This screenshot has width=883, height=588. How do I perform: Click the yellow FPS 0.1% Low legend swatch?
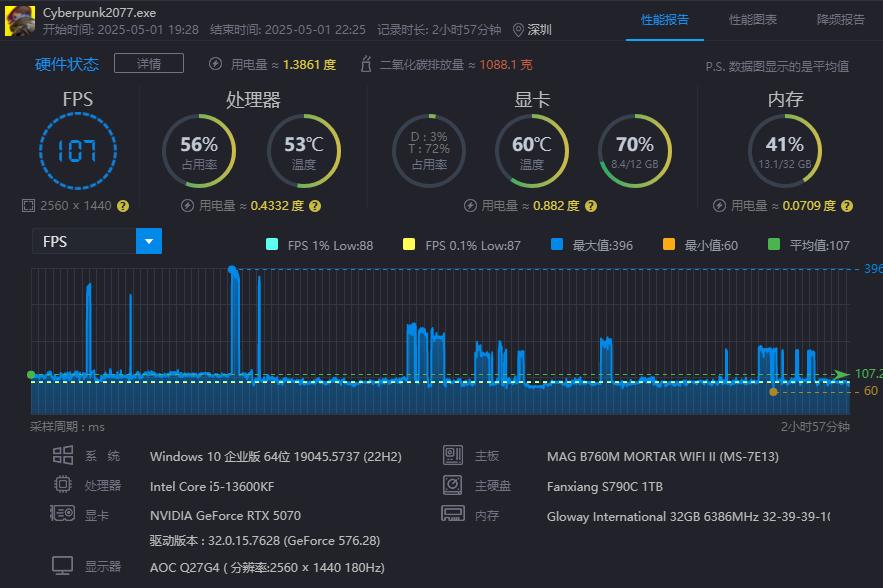point(409,244)
